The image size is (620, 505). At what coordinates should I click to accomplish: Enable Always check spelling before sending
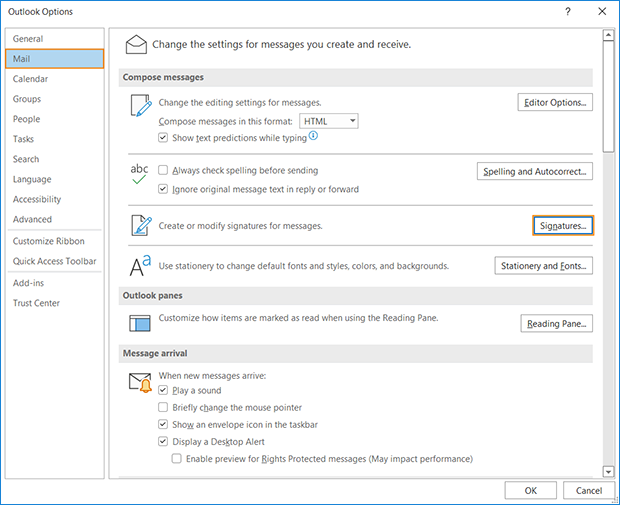point(163,170)
